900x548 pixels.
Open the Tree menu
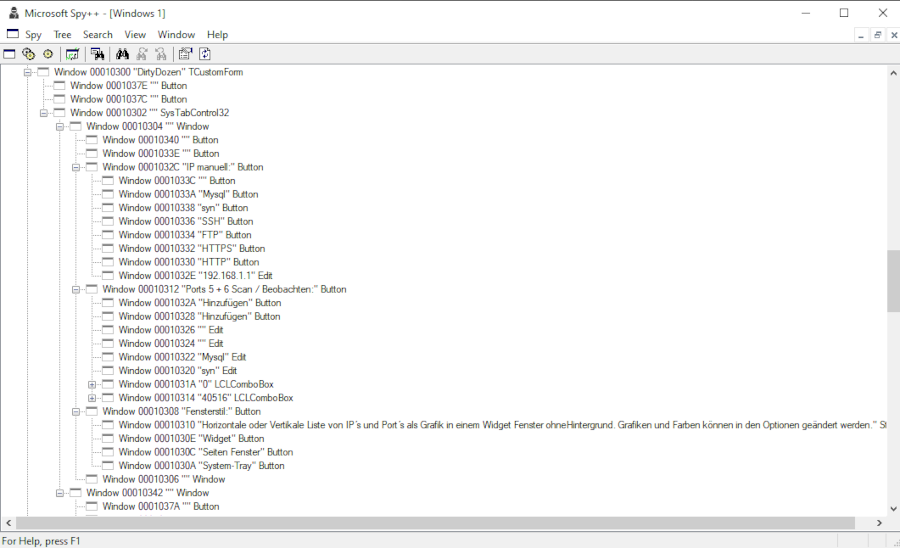[63, 34]
